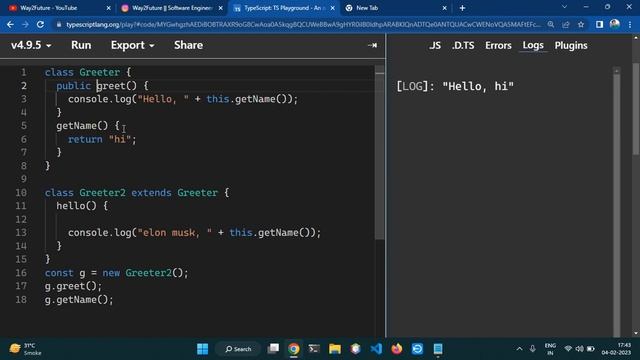640x360 pixels.
Task: Click the site lock icon in the address bar
Action: 59,24
